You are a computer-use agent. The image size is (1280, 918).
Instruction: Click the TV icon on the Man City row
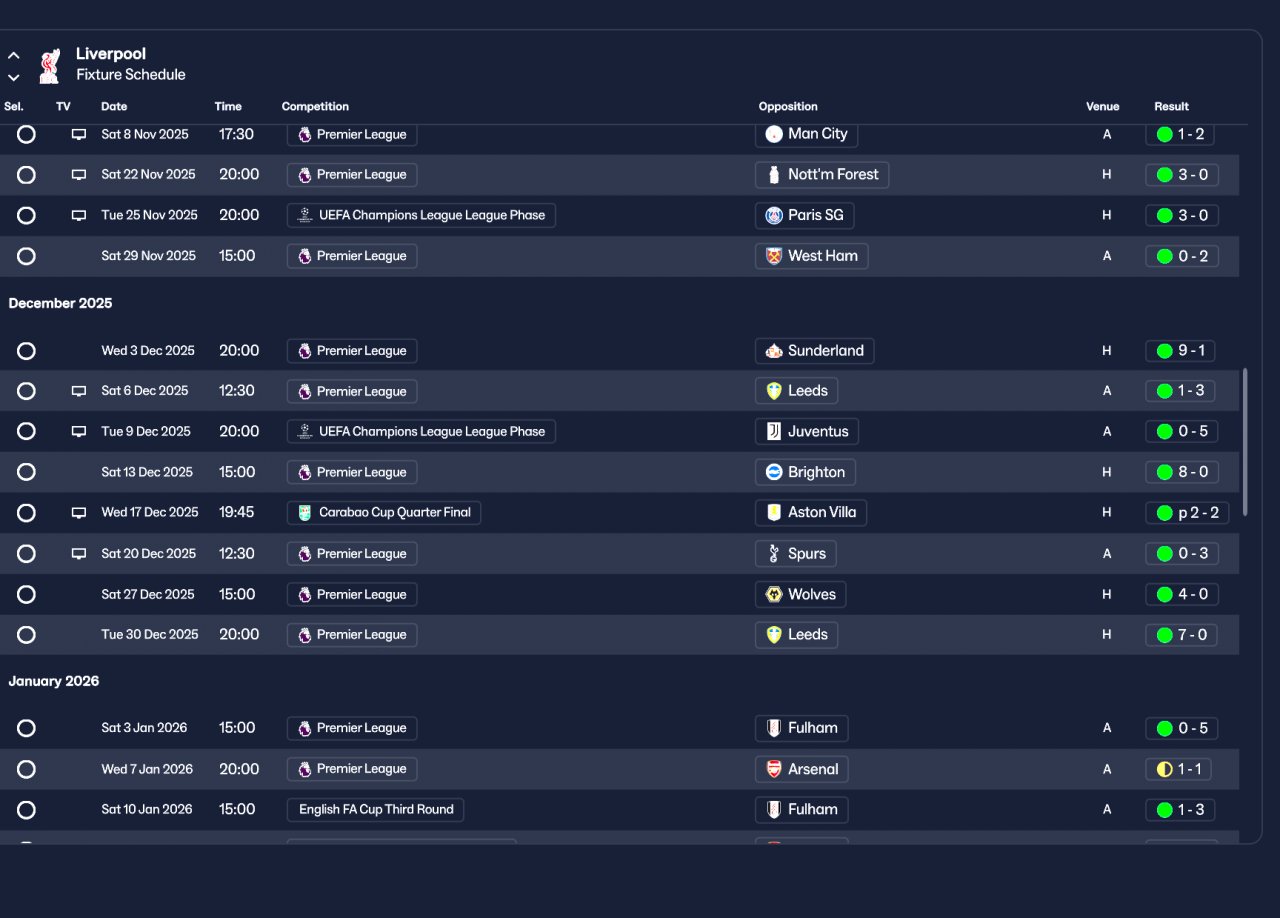(x=79, y=134)
